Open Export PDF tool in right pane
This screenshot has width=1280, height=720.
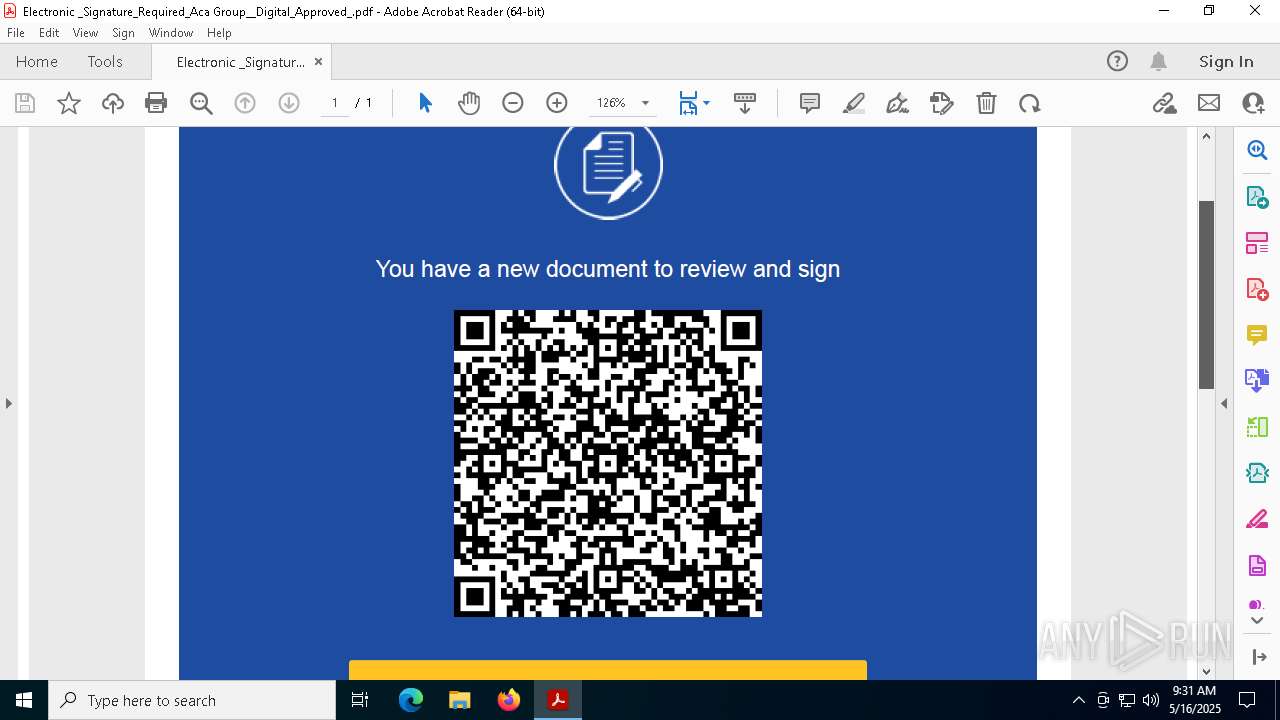[1257, 196]
